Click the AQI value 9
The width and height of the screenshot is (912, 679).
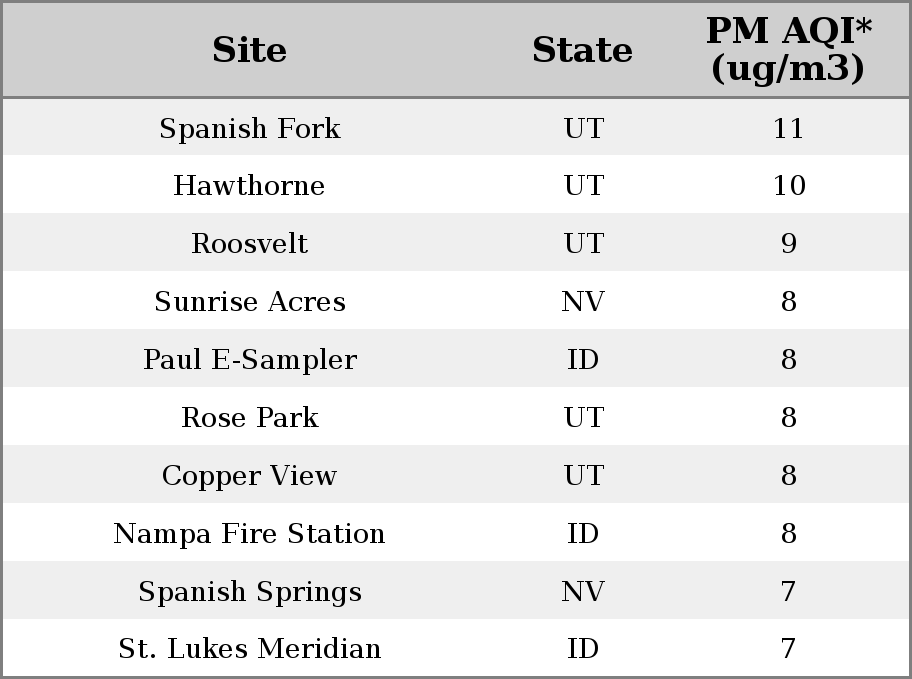coord(789,243)
